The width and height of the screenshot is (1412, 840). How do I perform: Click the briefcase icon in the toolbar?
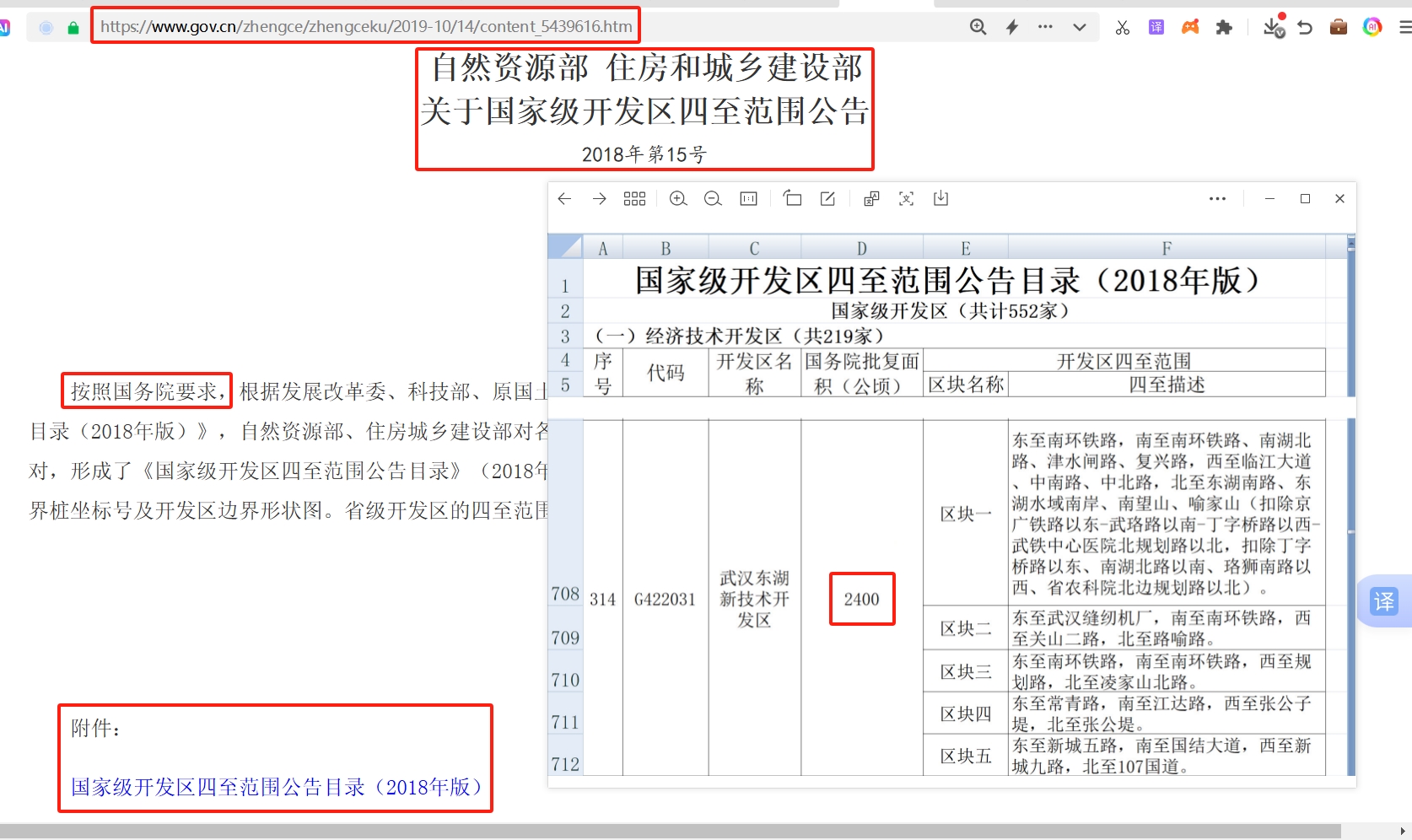click(1338, 26)
